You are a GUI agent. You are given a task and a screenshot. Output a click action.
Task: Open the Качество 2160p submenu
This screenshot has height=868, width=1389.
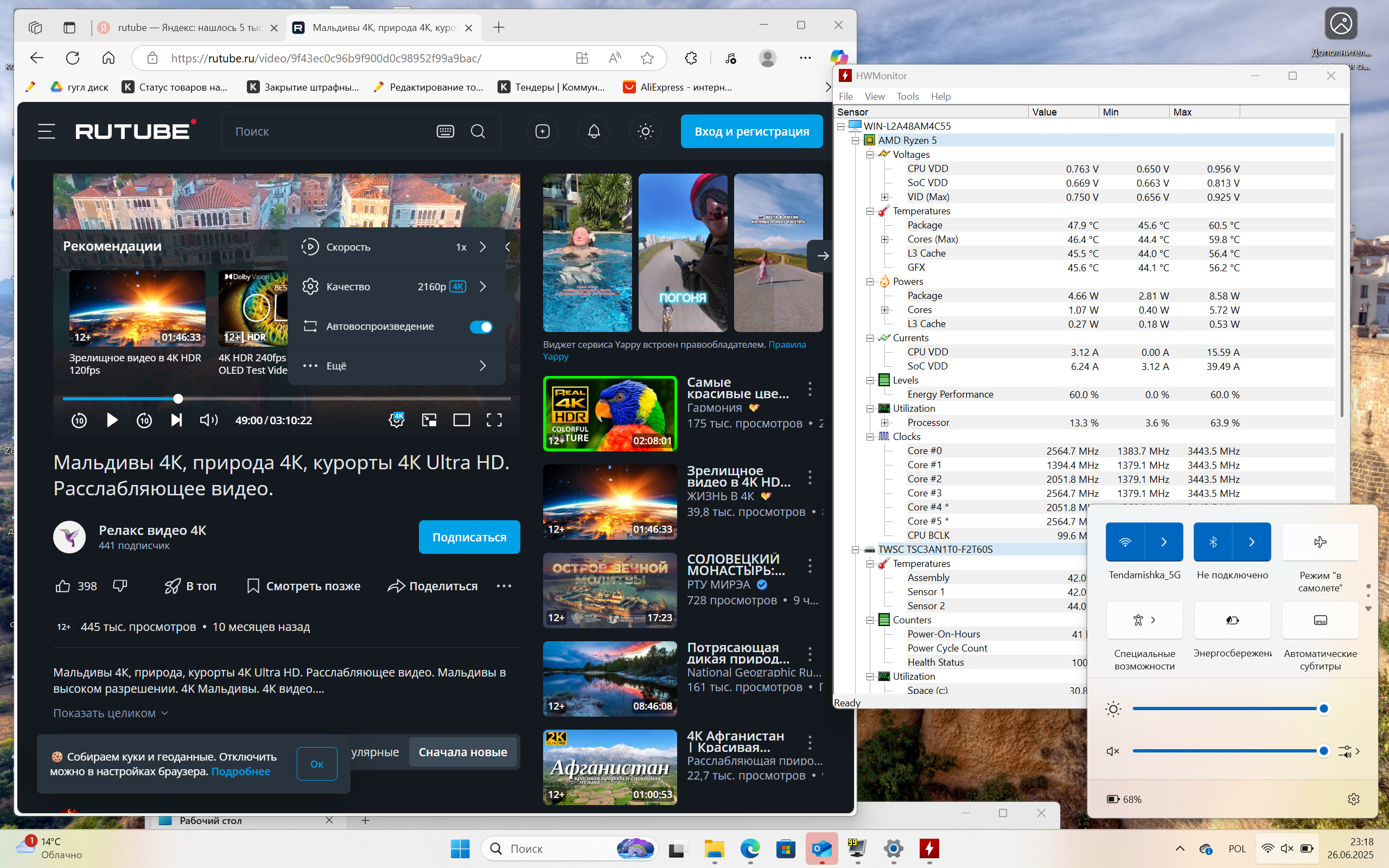pyautogui.click(x=396, y=286)
